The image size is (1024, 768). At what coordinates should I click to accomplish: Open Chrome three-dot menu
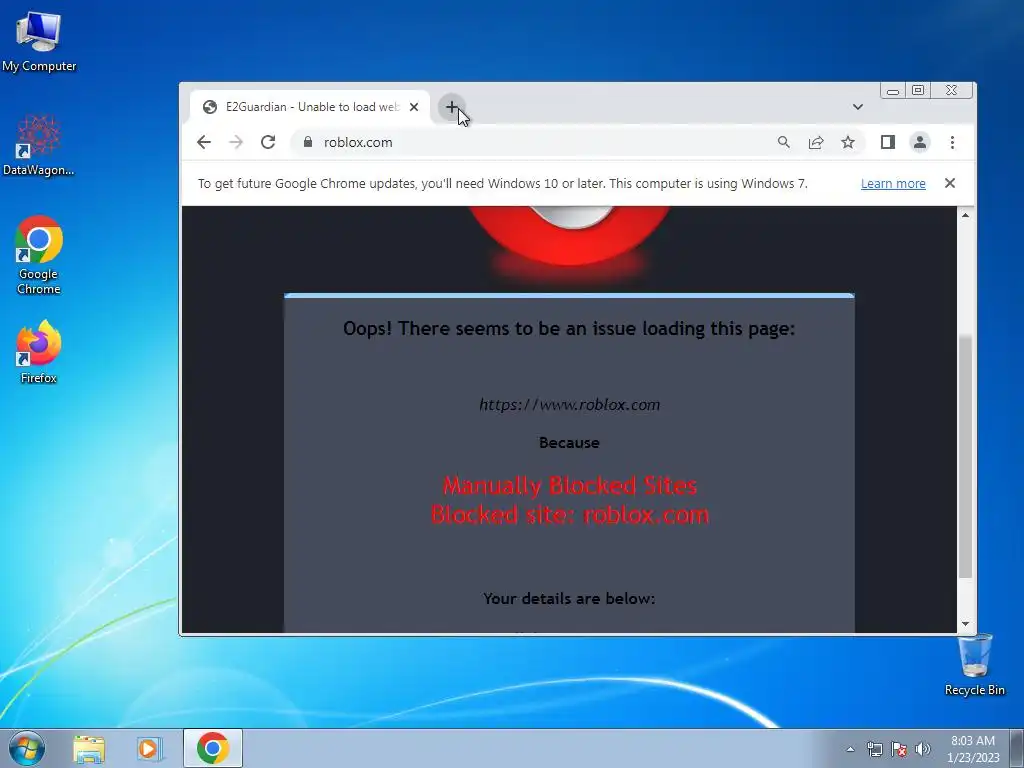click(952, 142)
